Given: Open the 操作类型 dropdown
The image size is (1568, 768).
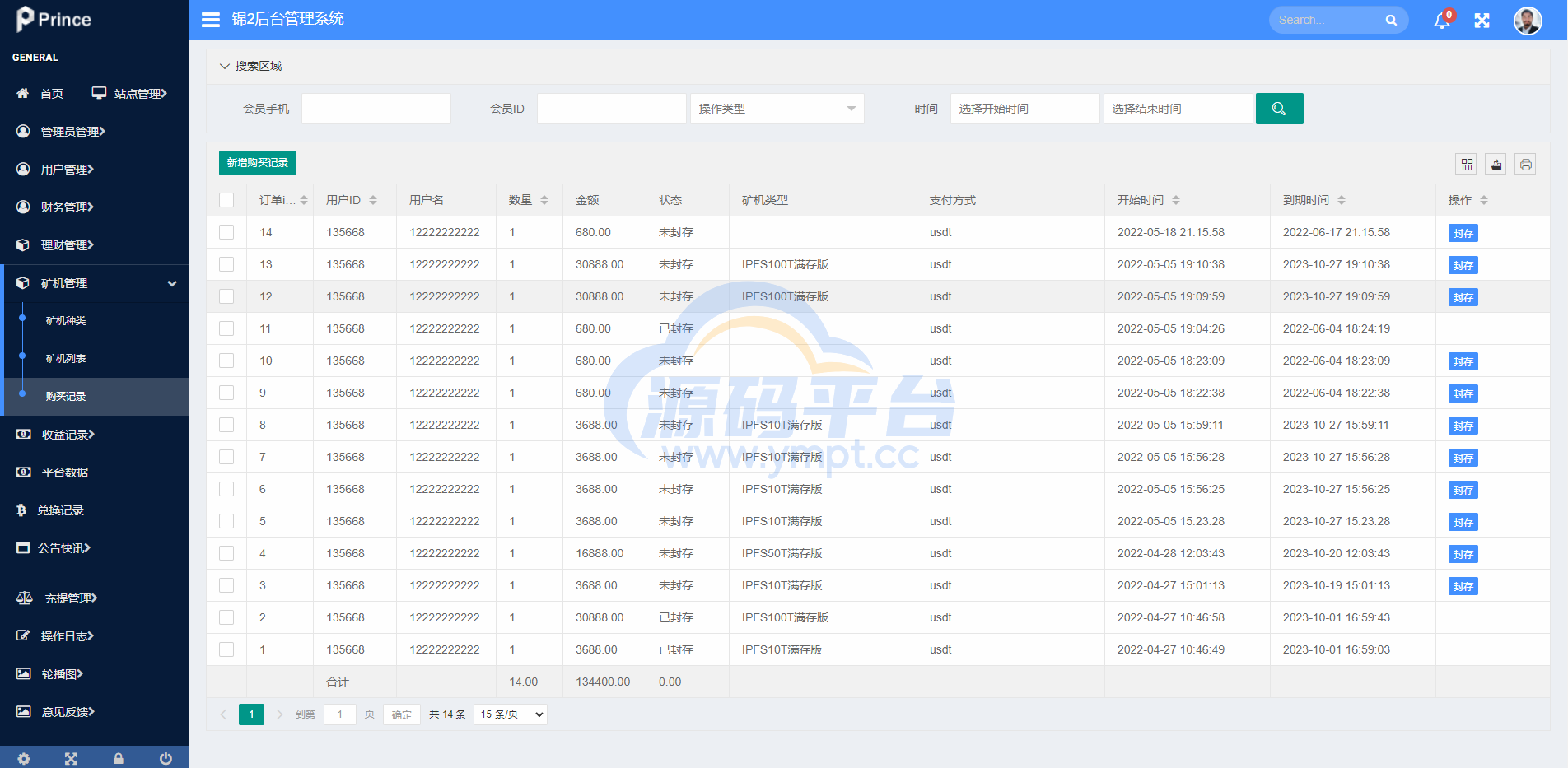Looking at the screenshot, I should (x=777, y=109).
